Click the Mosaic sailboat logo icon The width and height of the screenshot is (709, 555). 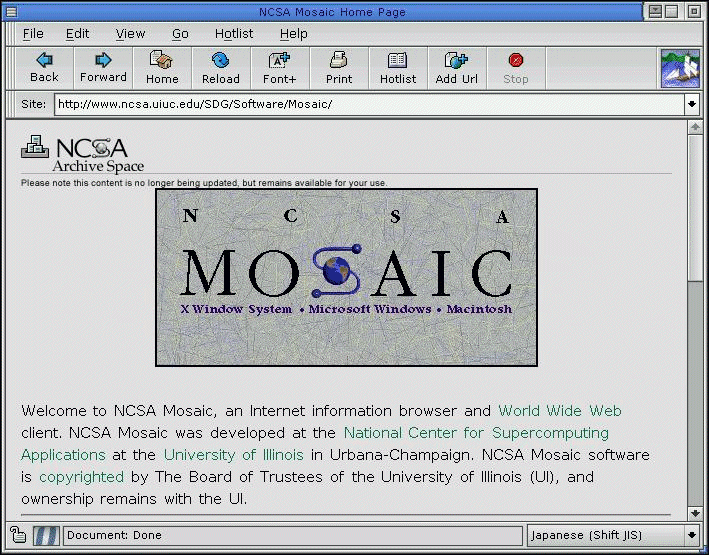click(x=680, y=69)
